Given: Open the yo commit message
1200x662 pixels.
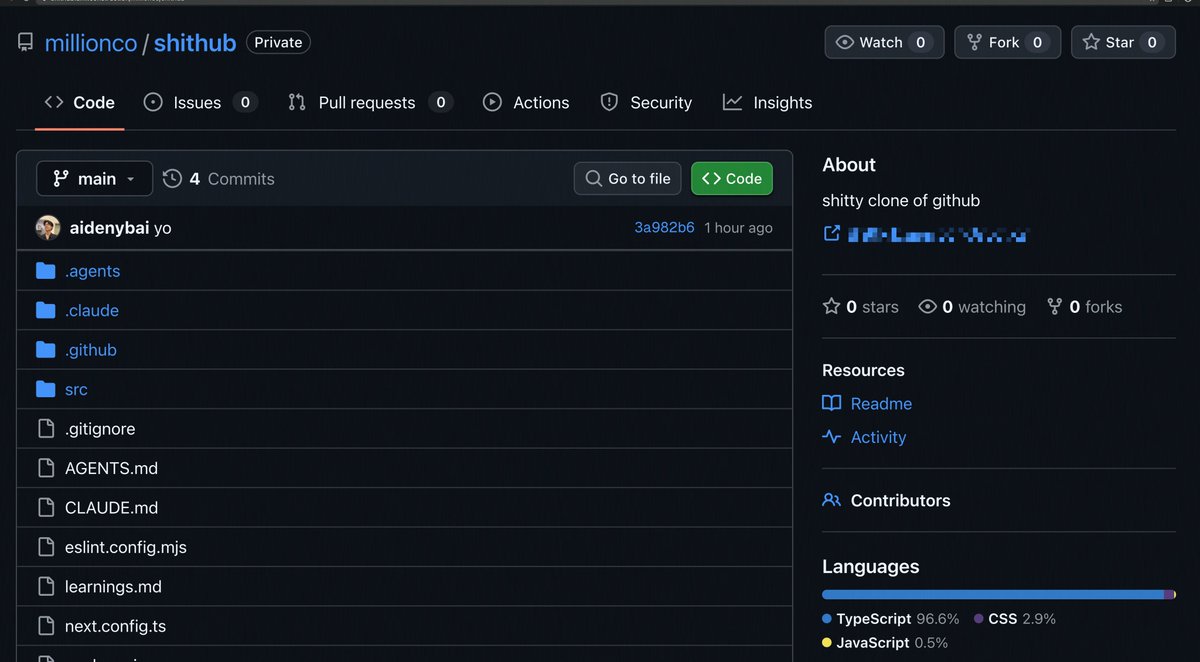Looking at the screenshot, I should (163, 228).
